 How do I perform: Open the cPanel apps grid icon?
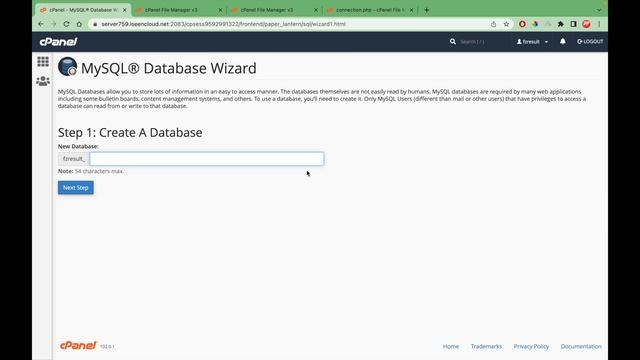43,62
